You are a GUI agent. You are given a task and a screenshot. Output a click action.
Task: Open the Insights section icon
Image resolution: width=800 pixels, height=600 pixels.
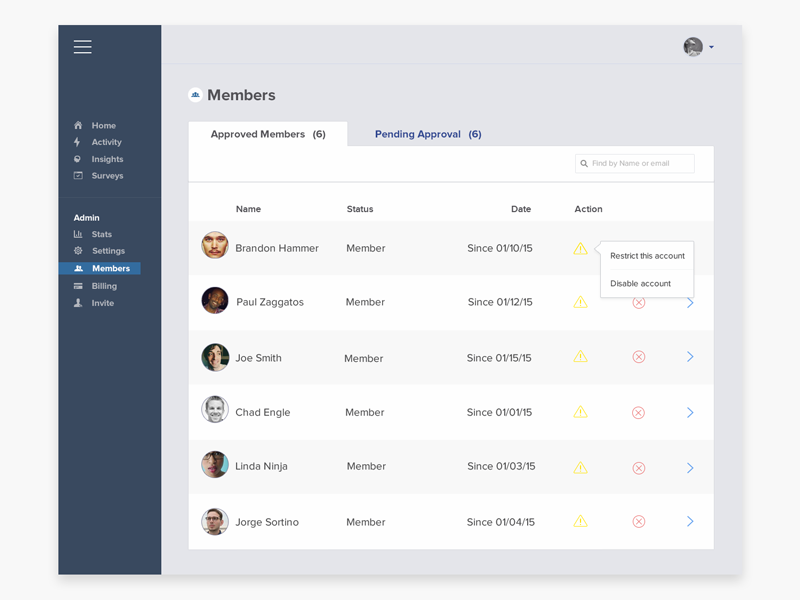pyautogui.click(x=78, y=159)
